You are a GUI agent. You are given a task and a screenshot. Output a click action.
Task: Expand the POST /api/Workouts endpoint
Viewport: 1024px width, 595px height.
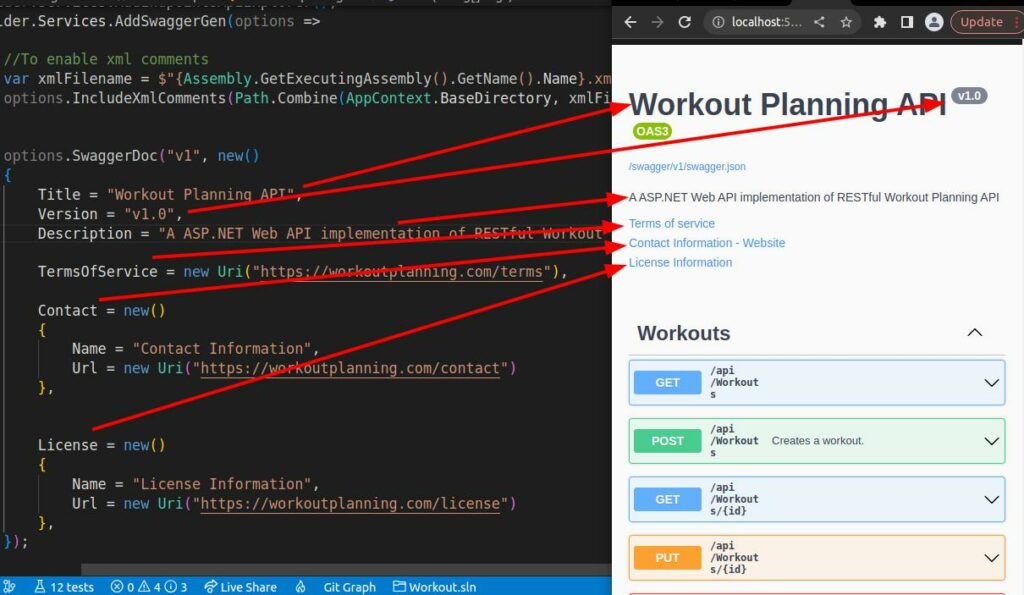[990, 440]
